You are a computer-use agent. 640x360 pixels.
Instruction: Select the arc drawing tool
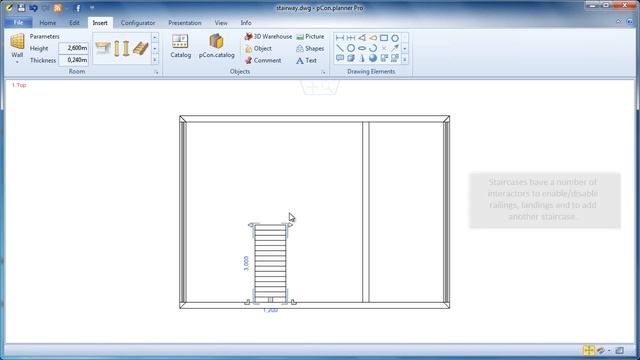(x=373, y=48)
